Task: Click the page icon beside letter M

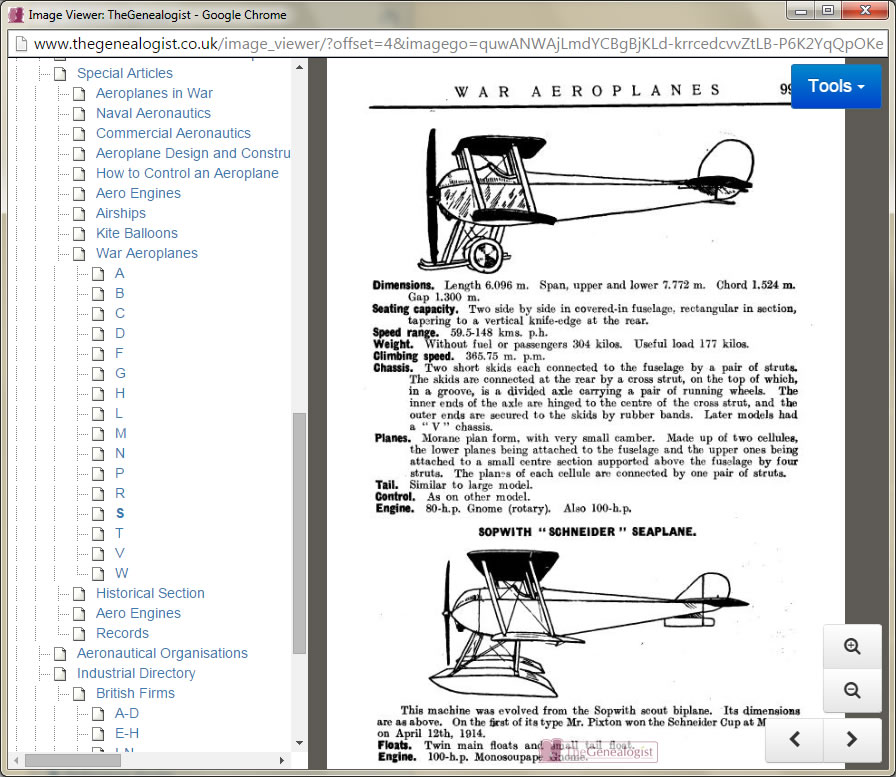Action: [98, 434]
